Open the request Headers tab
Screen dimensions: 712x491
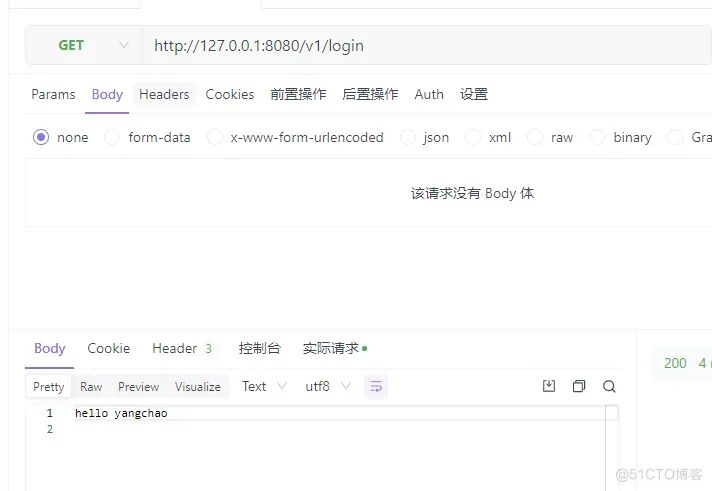(x=164, y=94)
